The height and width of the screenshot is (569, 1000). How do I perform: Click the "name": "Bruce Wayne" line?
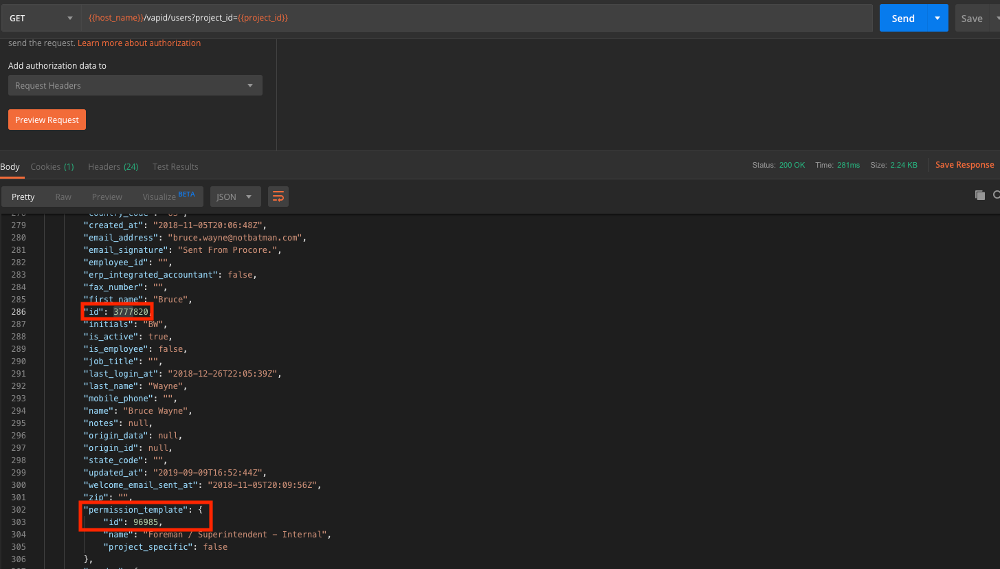click(x=138, y=411)
